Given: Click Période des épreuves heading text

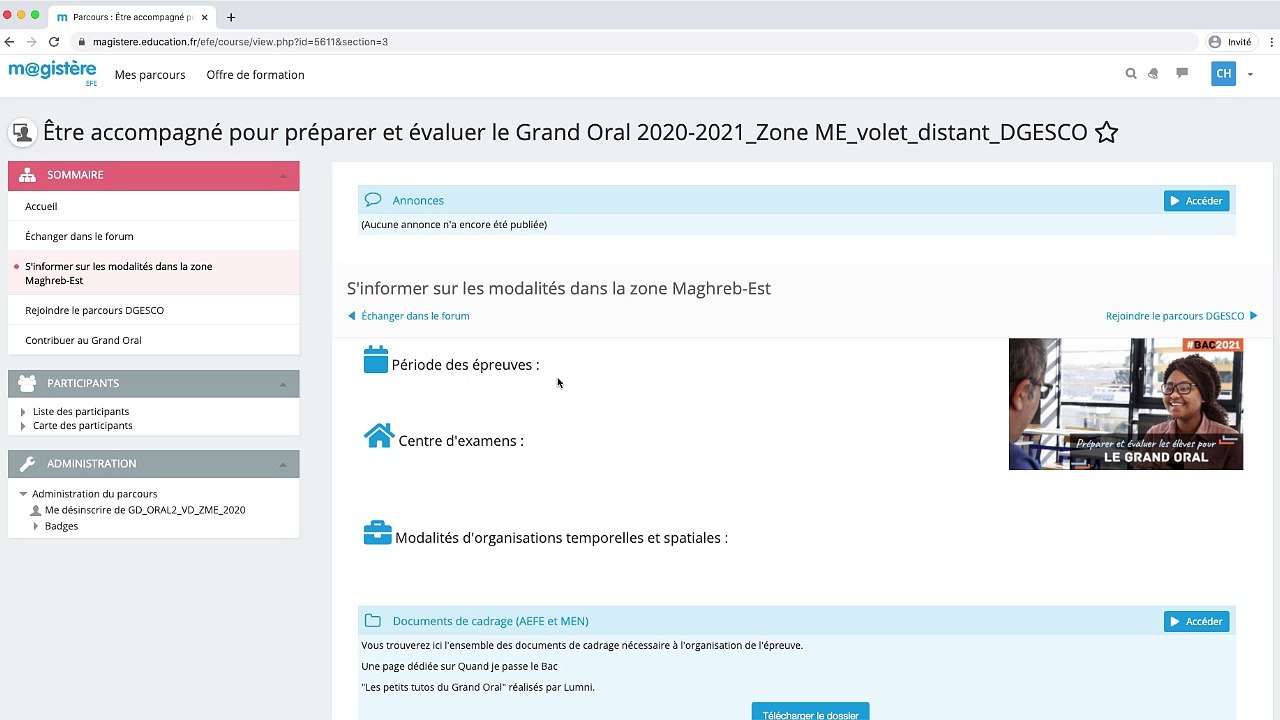Looking at the screenshot, I should (465, 365).
